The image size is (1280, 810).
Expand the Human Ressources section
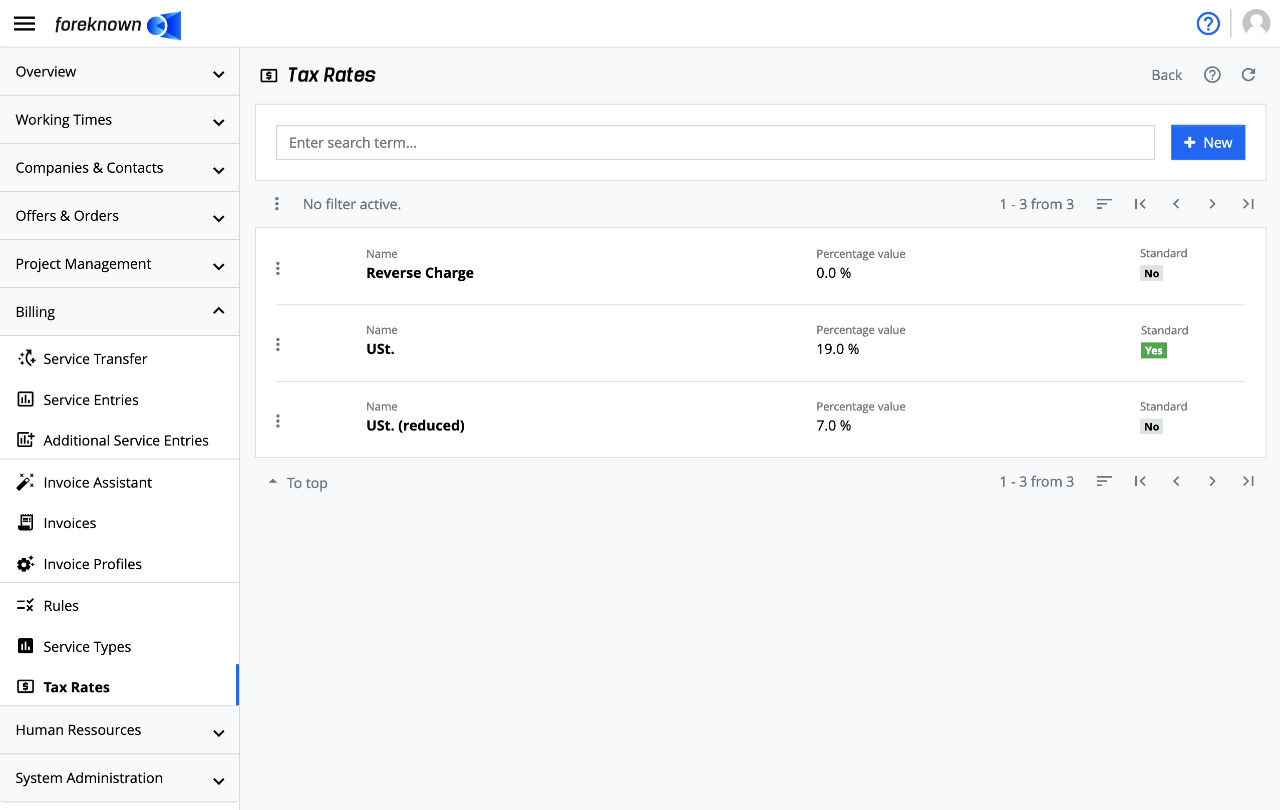tap(119, 730)
